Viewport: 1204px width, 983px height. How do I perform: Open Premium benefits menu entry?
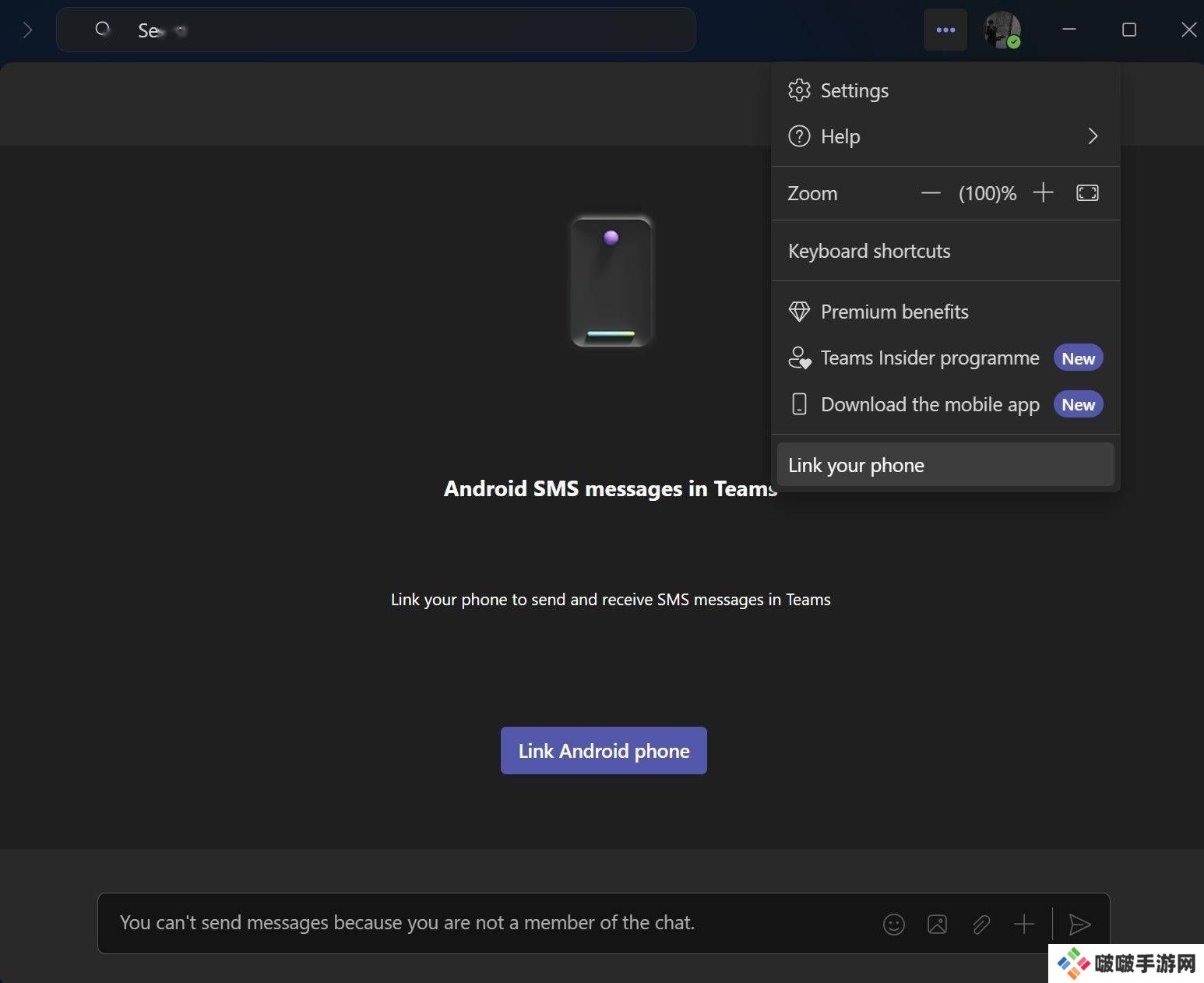click(894, 312)
